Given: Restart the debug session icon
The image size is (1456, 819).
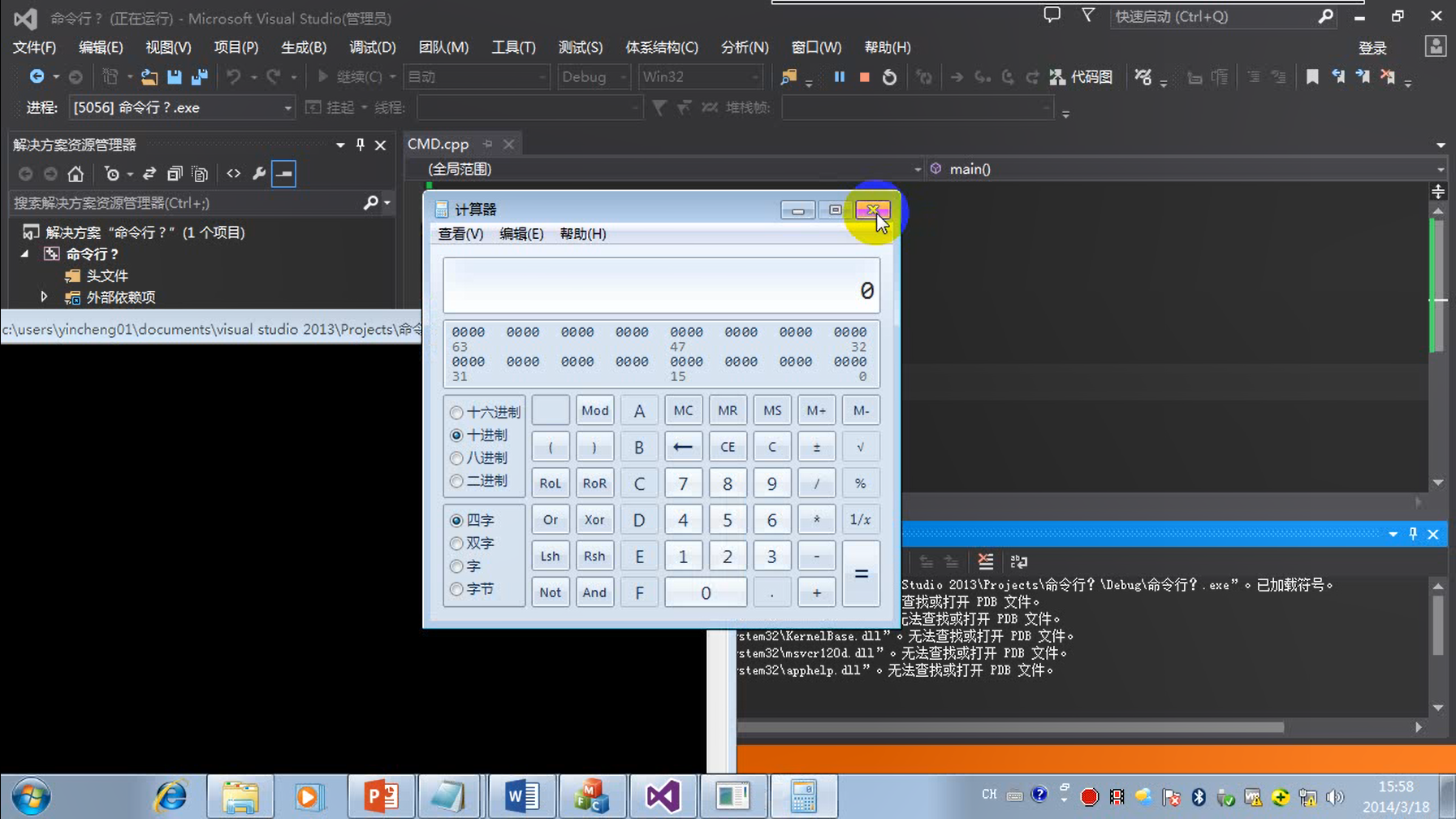Looking at the screenshot, I should coord(889,76).
